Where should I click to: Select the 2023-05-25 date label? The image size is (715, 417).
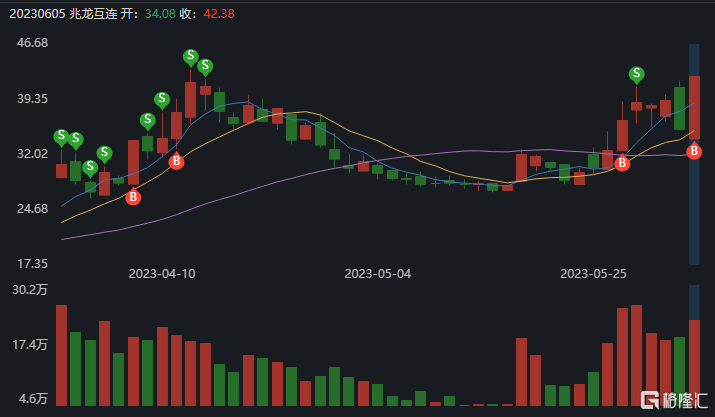point(594,273)
